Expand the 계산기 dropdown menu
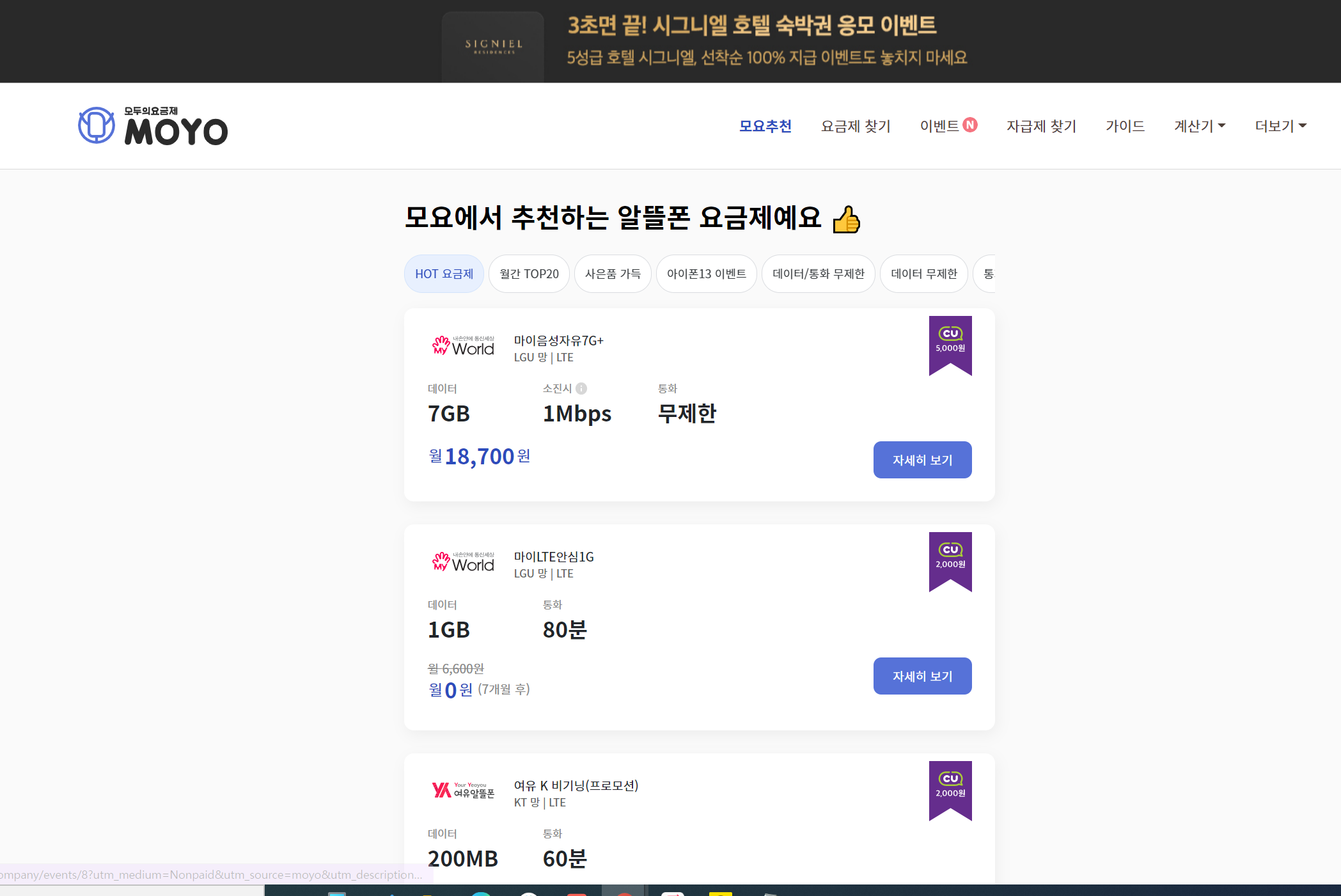Screen dimensions: 1341x896 click(1199, 126)
